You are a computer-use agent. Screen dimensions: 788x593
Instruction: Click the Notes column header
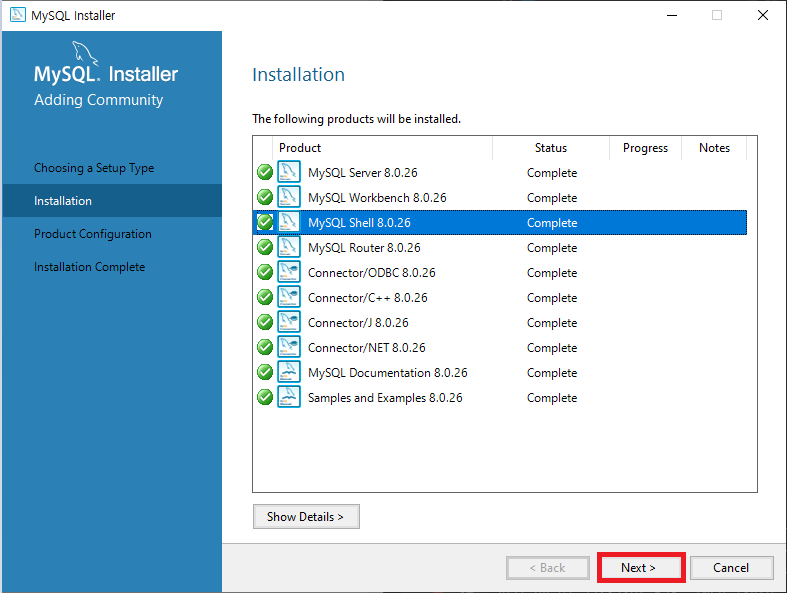(x=715, y=148)
